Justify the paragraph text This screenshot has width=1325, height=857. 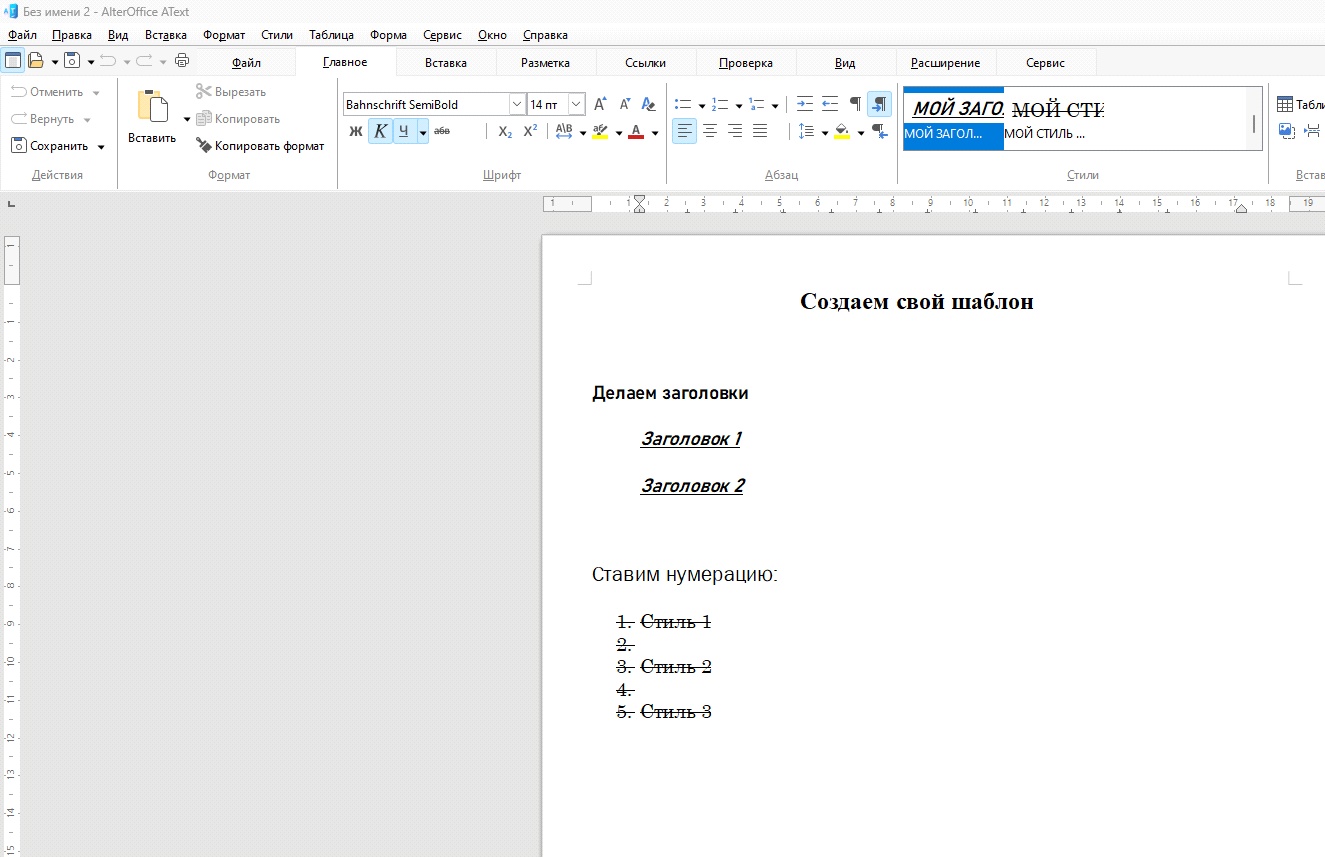[x=760, y=131]
